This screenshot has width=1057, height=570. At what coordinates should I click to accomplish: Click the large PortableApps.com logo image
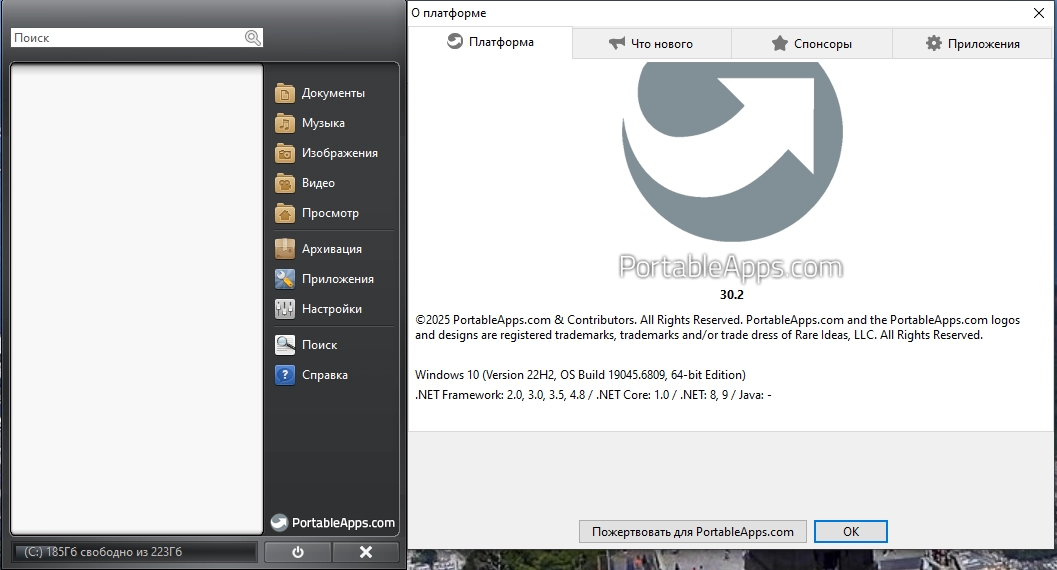point(732,171)
